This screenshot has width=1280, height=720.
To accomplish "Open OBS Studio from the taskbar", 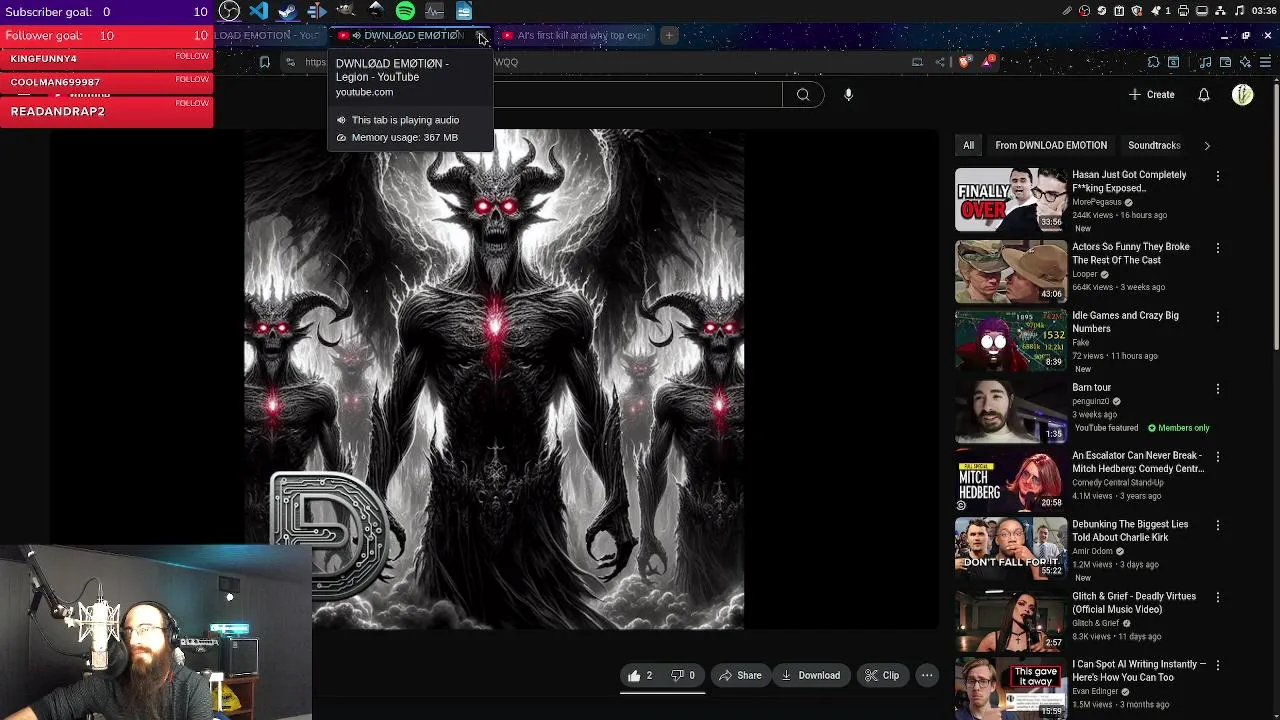I will click(x=229, y=11).
